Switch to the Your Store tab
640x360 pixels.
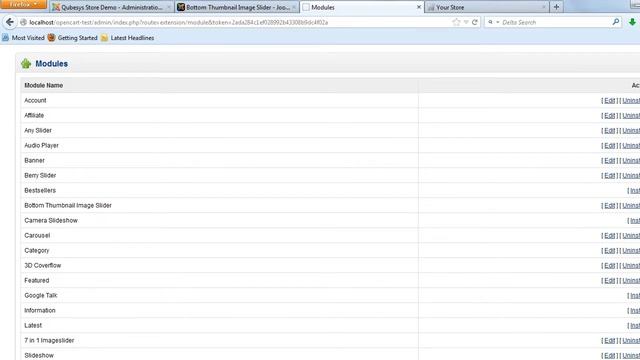point(486,7)
